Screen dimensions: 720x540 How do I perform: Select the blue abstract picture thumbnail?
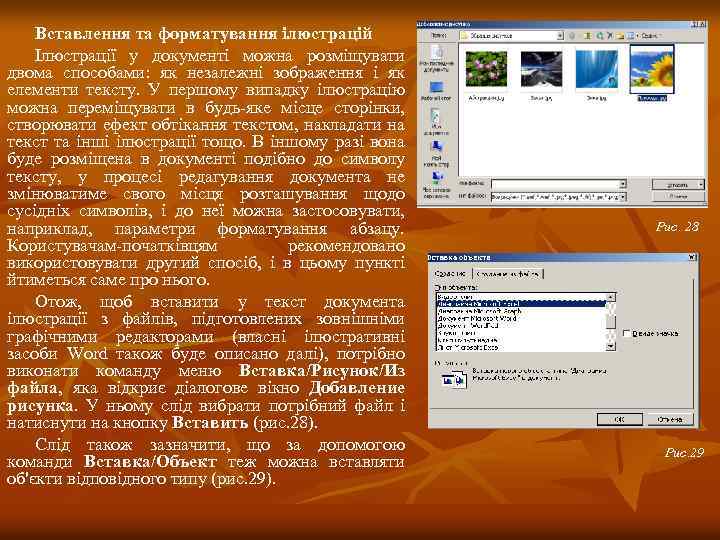tap(596, 69)
